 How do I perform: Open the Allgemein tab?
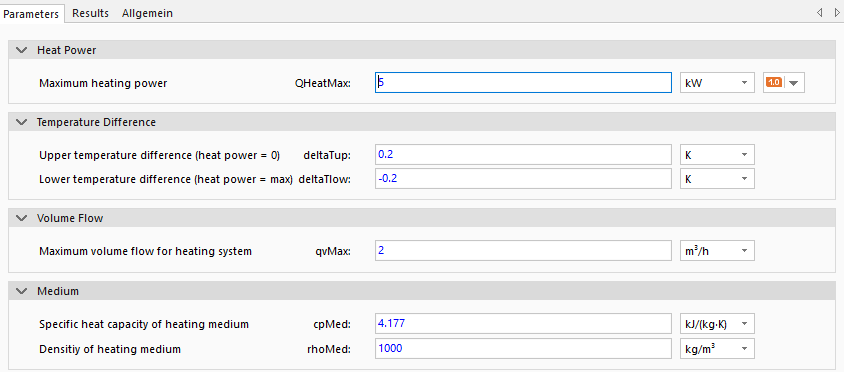(147, 13)
